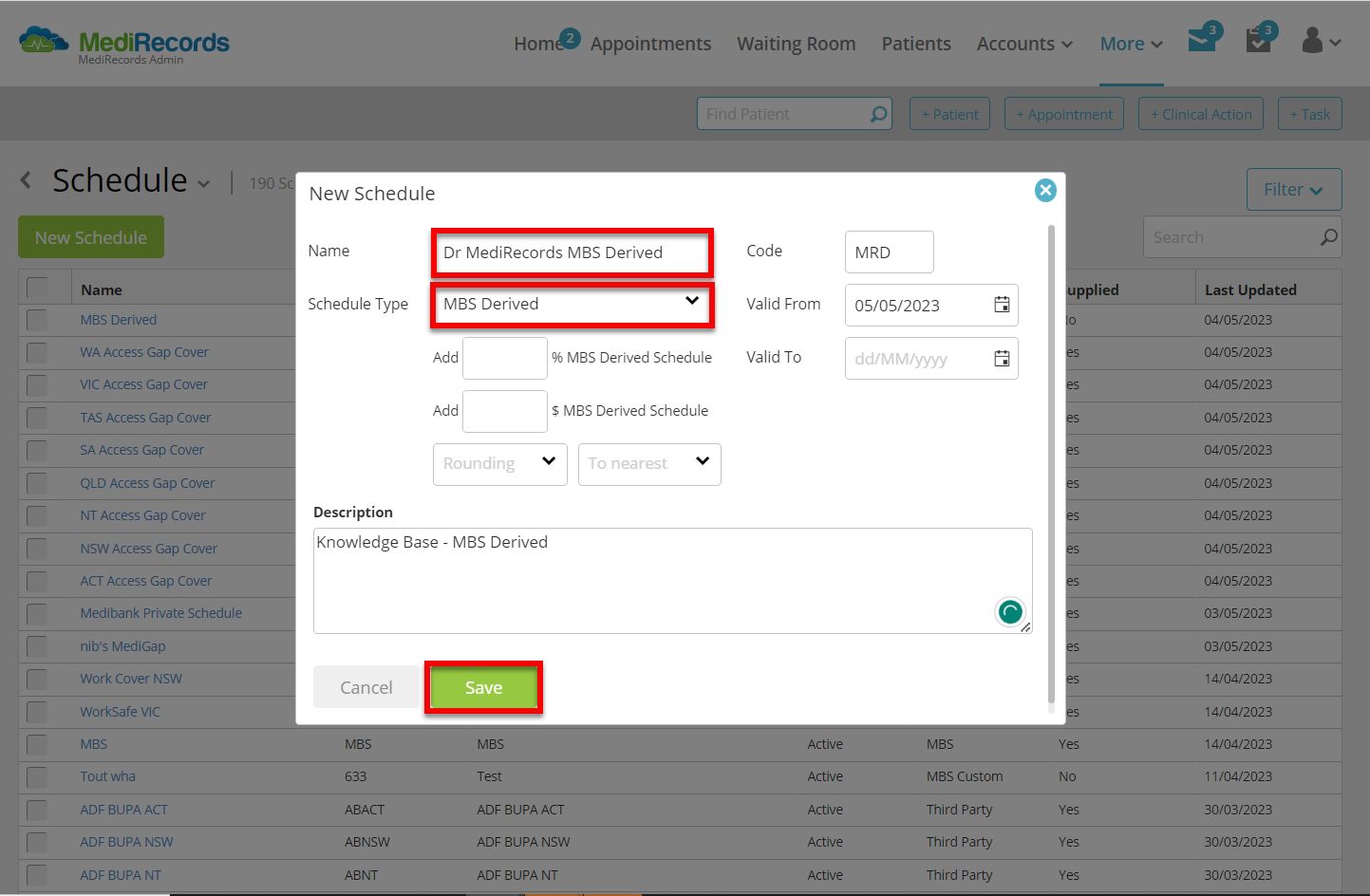Tick the checkbox for MBS Derived row

tap(37, 320)
